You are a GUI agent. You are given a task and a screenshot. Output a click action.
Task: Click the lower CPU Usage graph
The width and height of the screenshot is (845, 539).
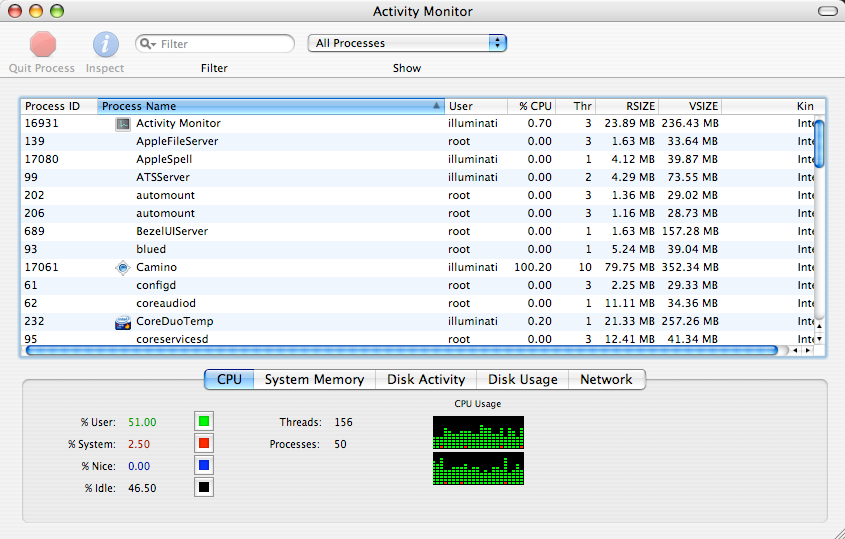pyautogui.click(x=478, y=468)
